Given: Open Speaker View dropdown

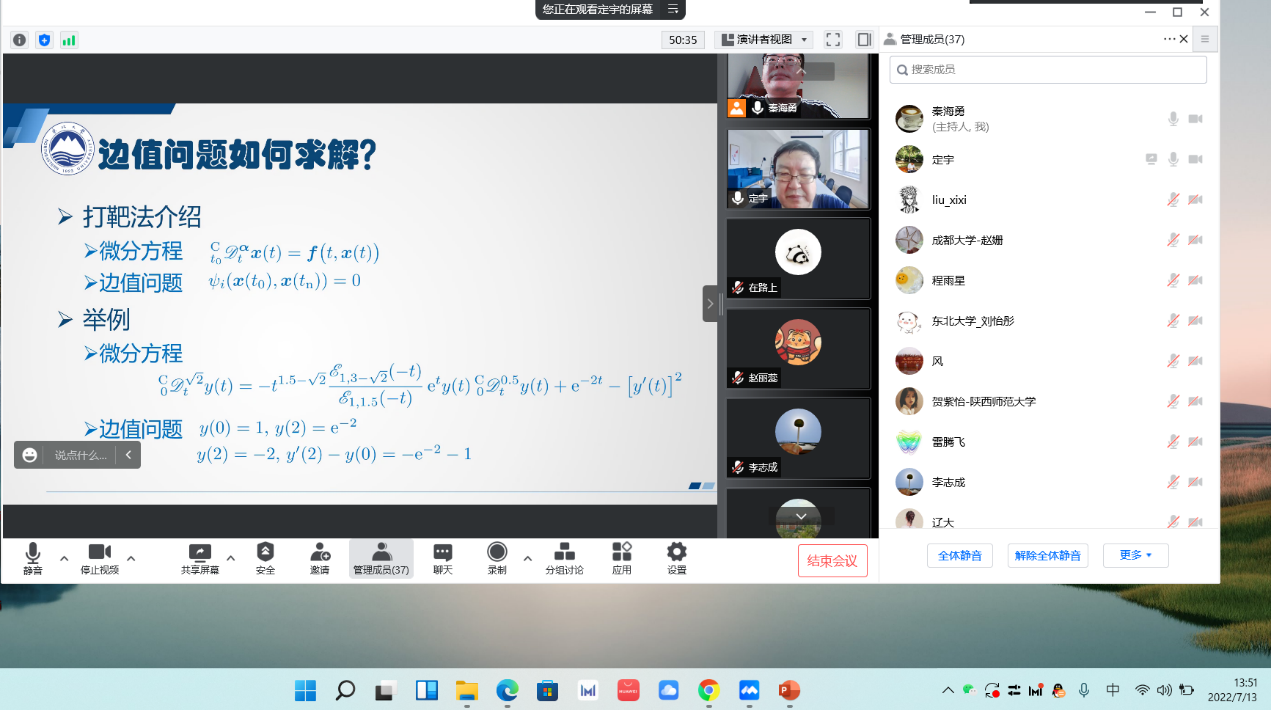Looking at the screenshot, I should pyautogui.click(x=764, y=40).
